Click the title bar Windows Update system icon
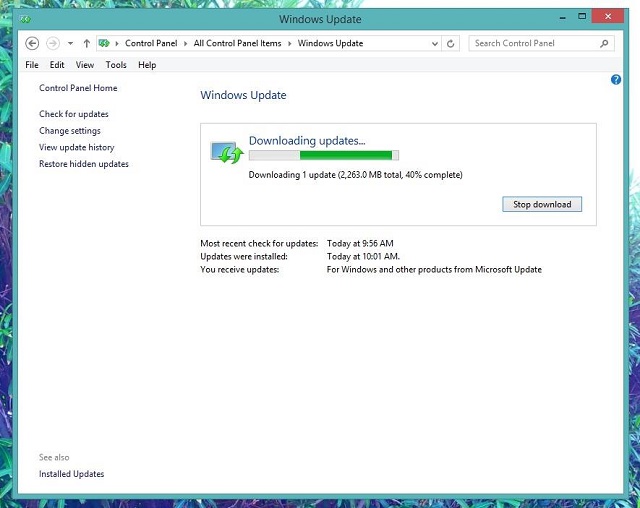640x508 pixels. click(25, 19)
